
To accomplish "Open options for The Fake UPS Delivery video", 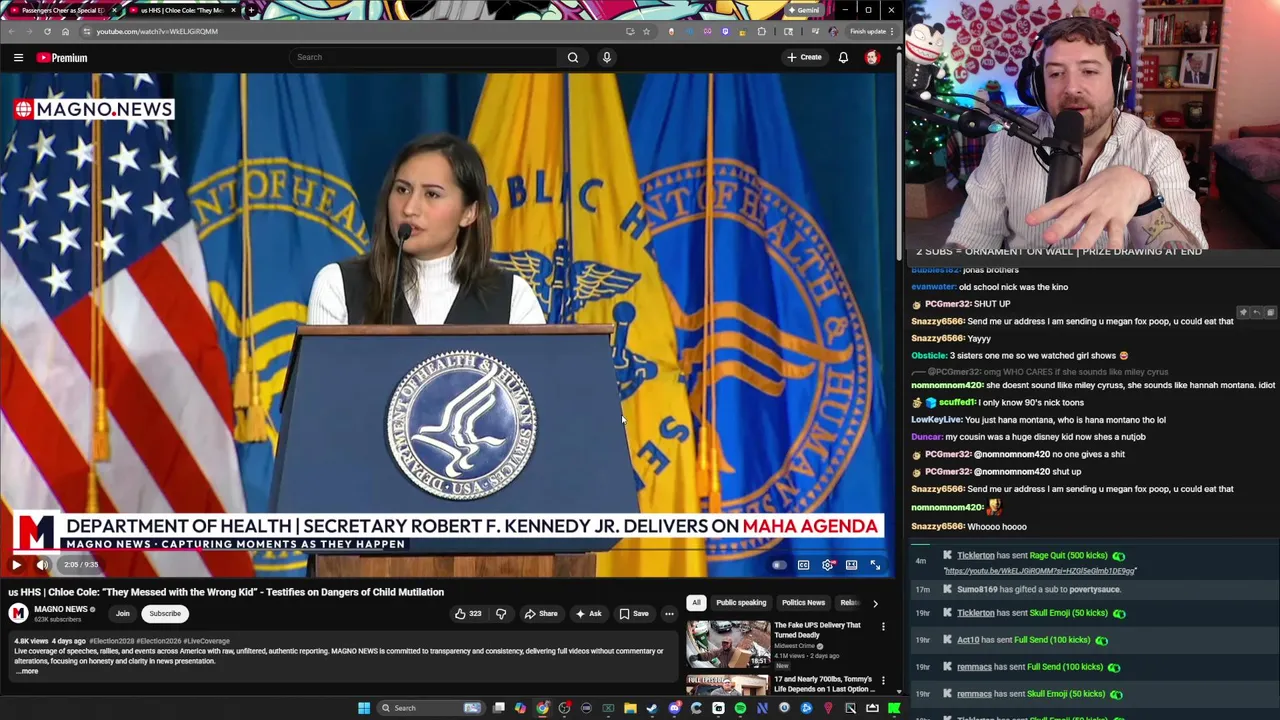I will coord(883,627).
